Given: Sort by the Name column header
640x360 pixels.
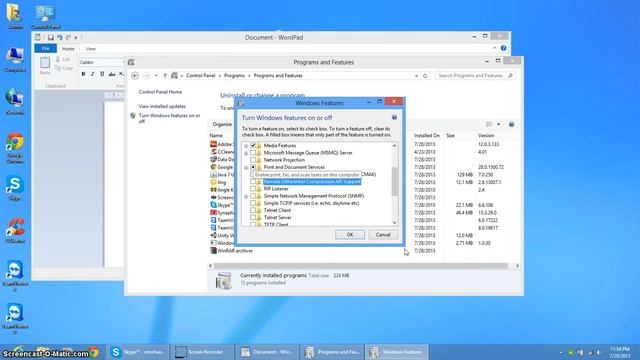Looking at the screenshot, I should click(x=216, y=136).
